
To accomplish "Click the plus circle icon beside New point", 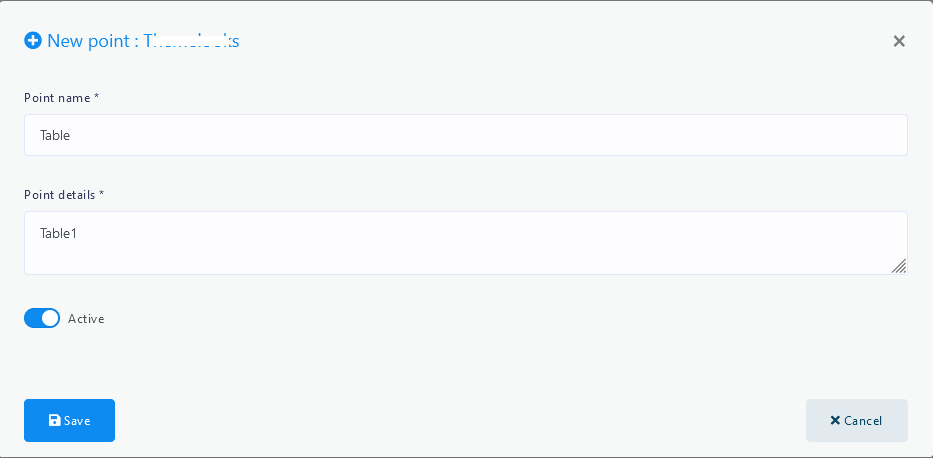I will pyautogui.click(x=33, y=41).
